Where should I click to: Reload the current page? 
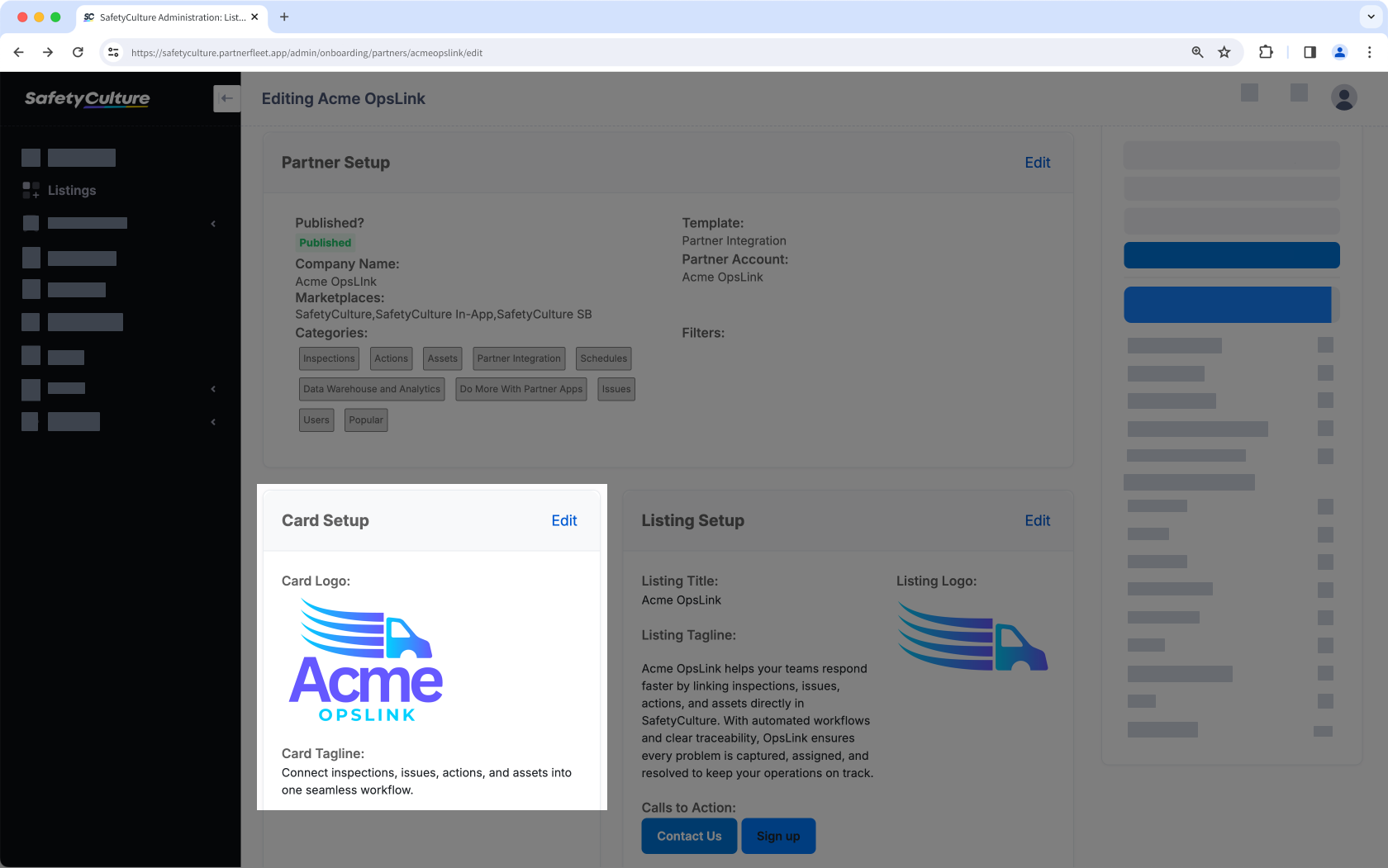tap(78, 52)
